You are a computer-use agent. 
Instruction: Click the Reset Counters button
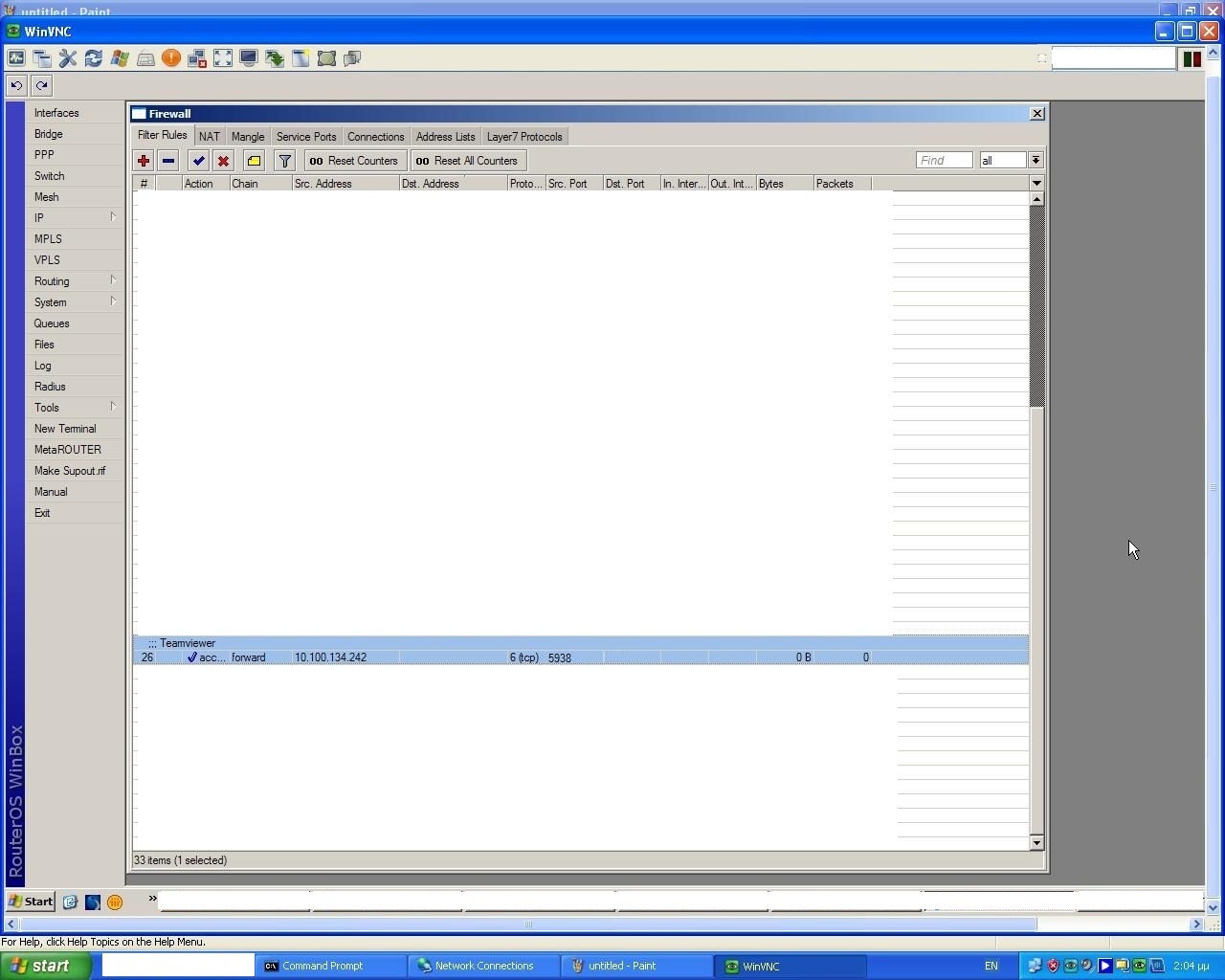coord(355,161)
